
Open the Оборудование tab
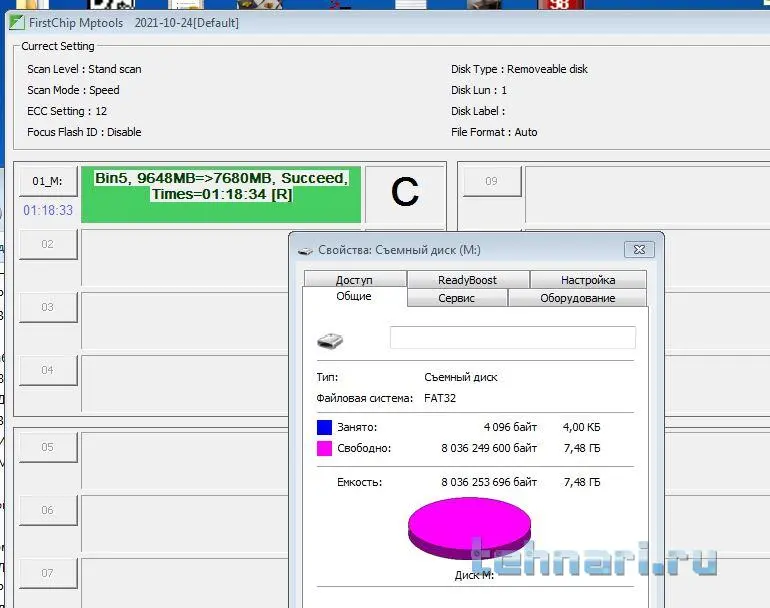pyautogui.click(x=578, y=298)
